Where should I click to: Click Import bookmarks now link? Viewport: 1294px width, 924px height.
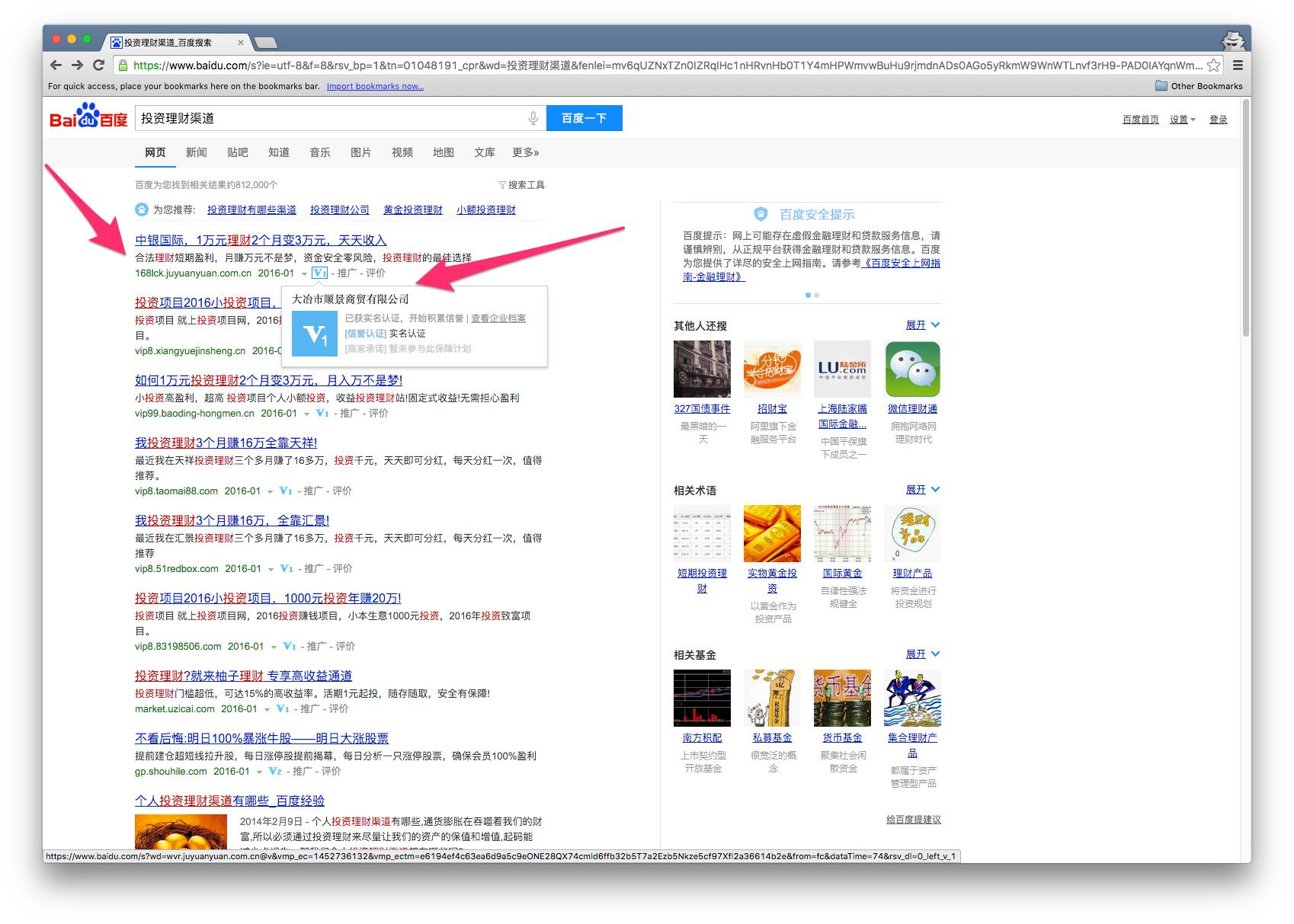(376, 86)
